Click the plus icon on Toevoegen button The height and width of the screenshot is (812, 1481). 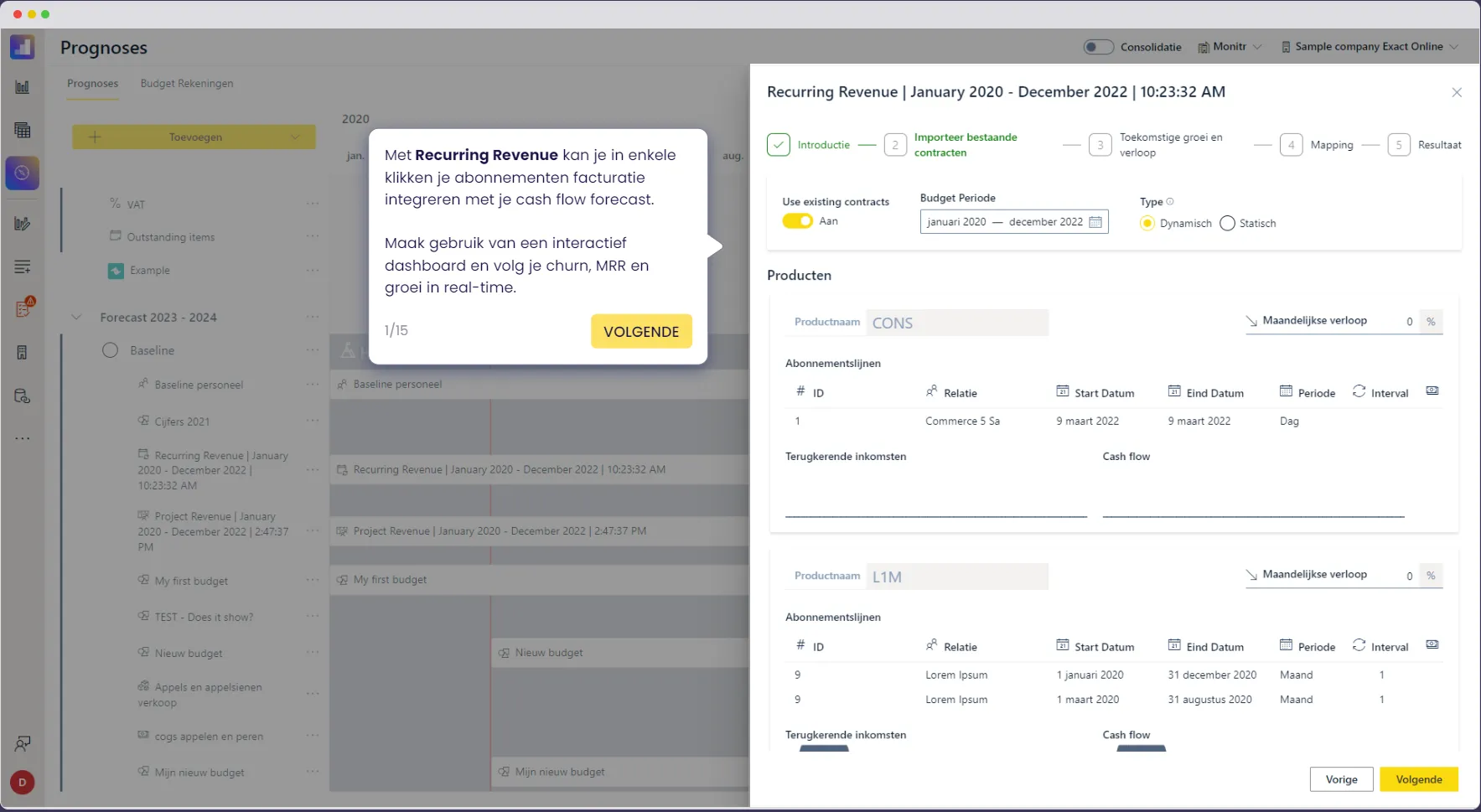95,137
